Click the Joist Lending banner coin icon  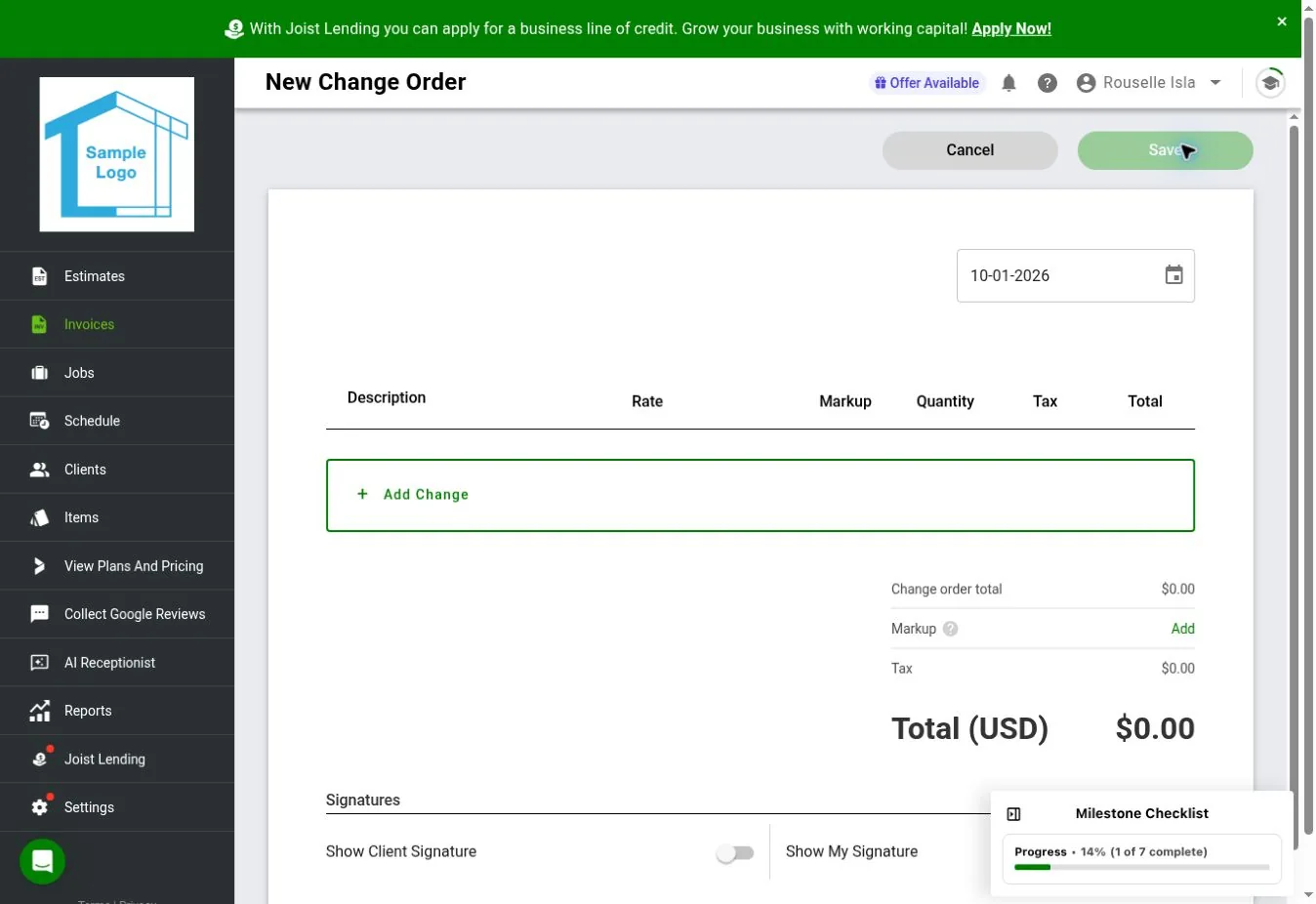(x=234, y=29)
